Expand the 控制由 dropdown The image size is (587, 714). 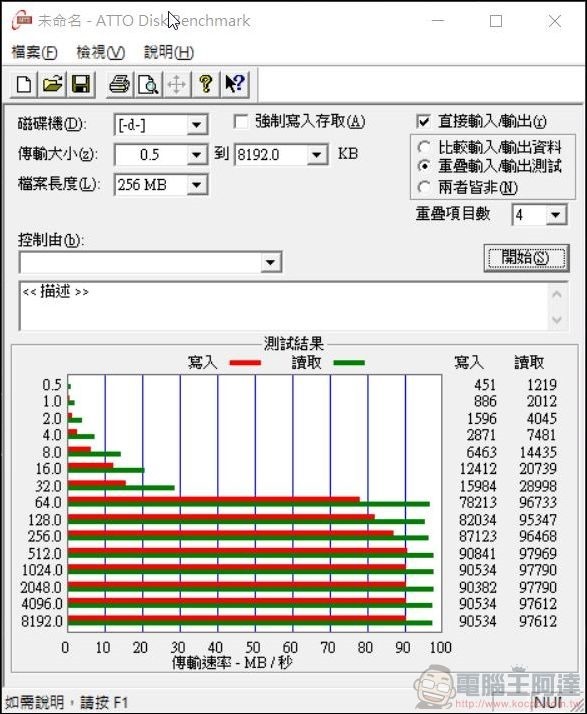[271, 262]
